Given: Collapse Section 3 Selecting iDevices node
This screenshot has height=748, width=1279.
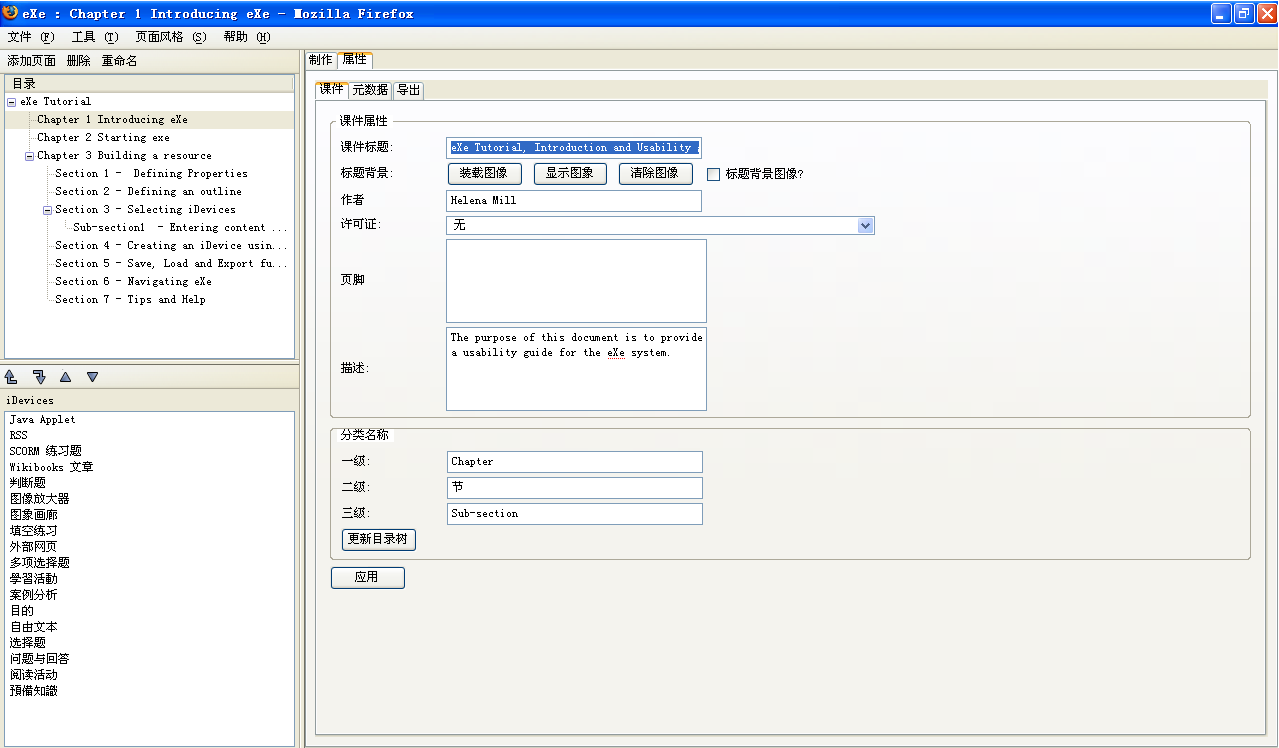Looking at the screenshot, I should tap(47, 210).
